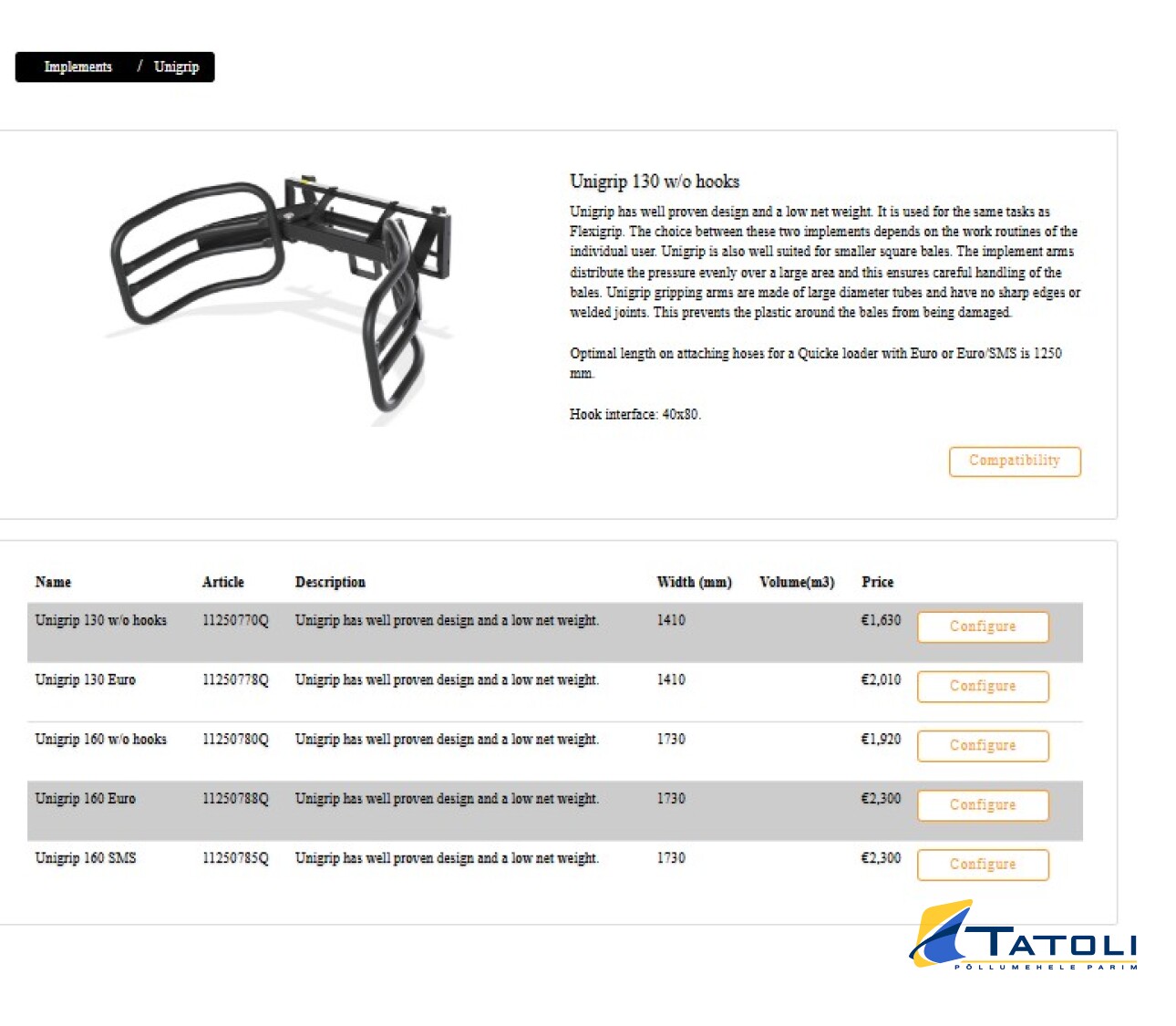The width and height of the screenshot is (1176, 1026).
Task: Click the price €2,010
Action: pyautogui.click(x=881, y=679)
